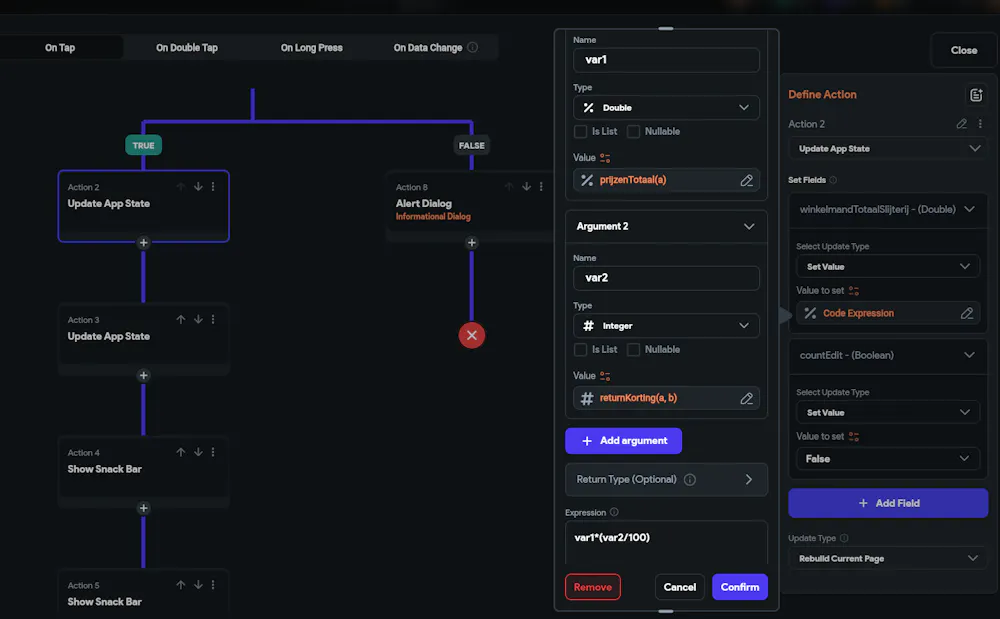Click the red Remove button
Viewport: 1000px width, 619px height.
point(592,587)
